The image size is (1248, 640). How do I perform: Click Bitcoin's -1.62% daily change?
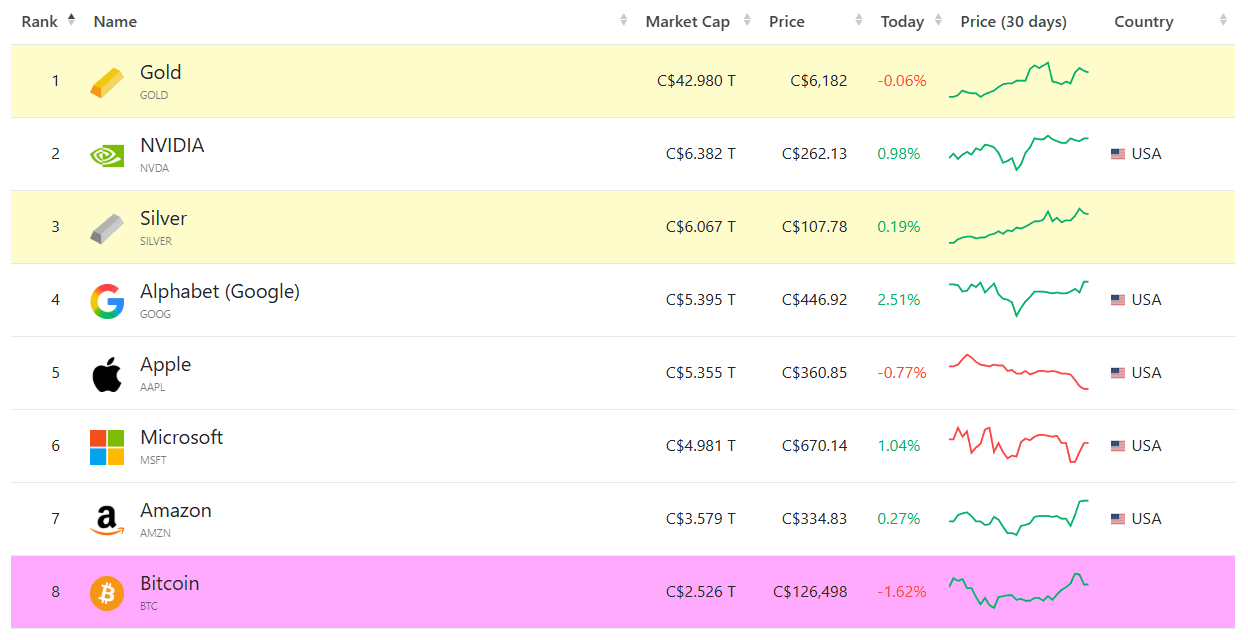pyautogui.click(x=902, y=592)
